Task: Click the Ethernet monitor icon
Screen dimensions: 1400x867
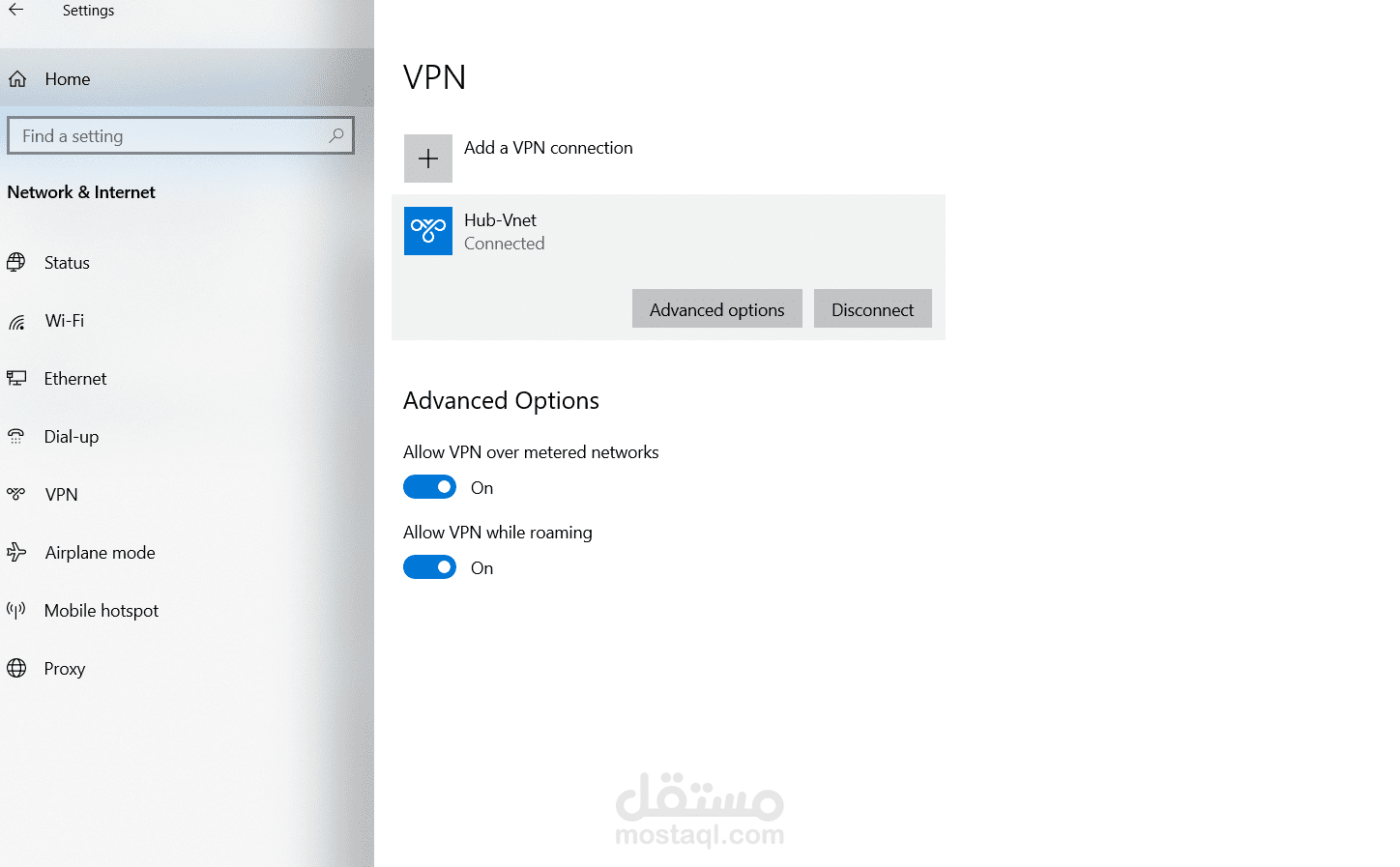Action: [16, 378]
